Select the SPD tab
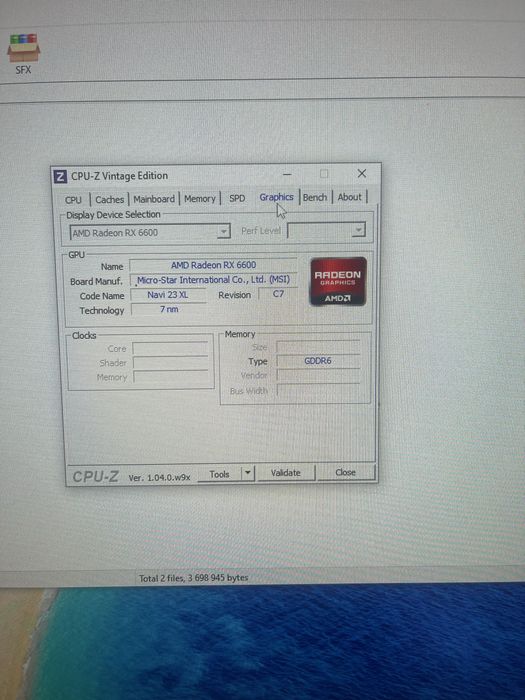 pos(237,198)
